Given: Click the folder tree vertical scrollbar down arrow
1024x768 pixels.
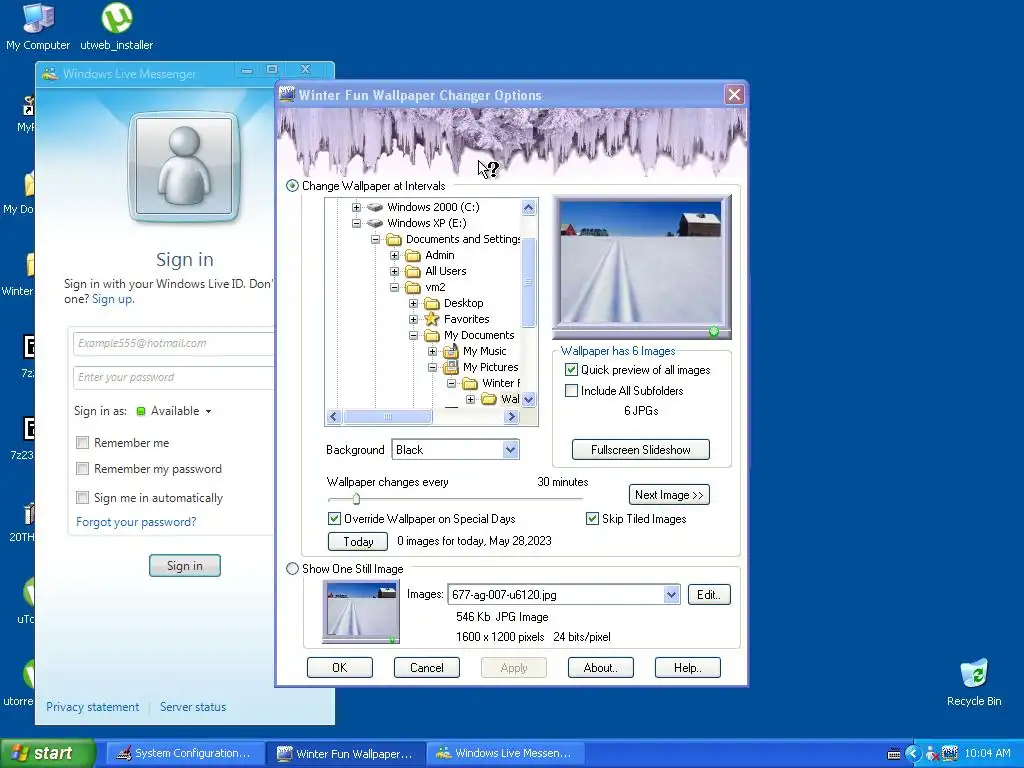Looking at the screenshot, I should (x=528, y=399).
